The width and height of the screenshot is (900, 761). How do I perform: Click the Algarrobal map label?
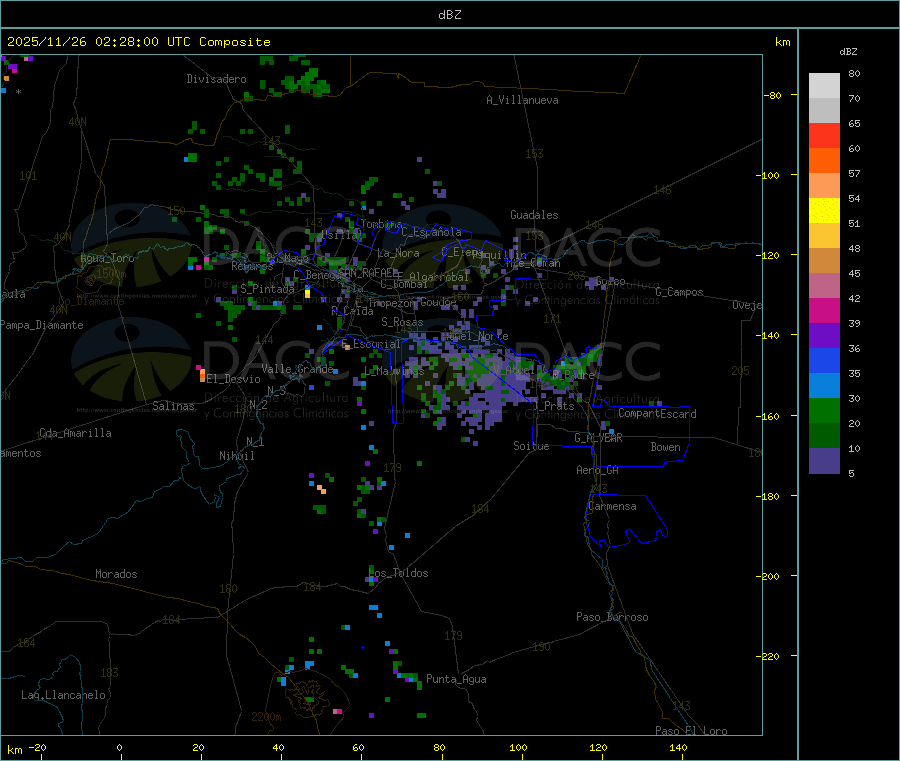439,278
